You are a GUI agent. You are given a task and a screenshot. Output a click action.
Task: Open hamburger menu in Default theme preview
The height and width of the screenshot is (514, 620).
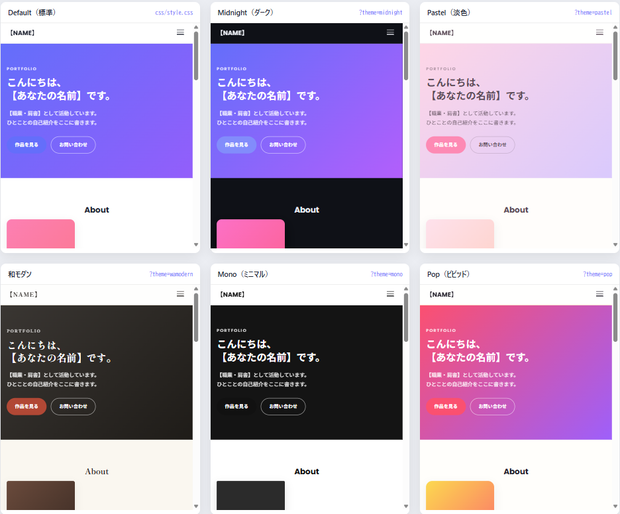tap(180, 32)
